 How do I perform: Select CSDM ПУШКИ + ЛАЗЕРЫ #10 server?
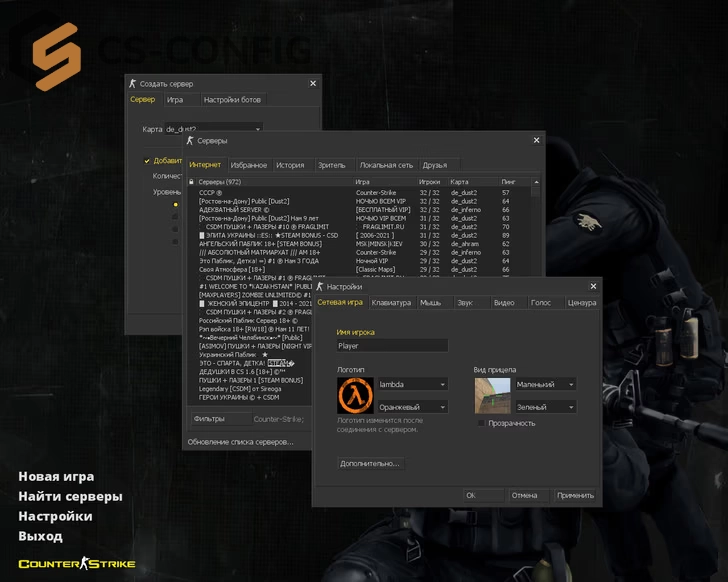click(360, 227)
